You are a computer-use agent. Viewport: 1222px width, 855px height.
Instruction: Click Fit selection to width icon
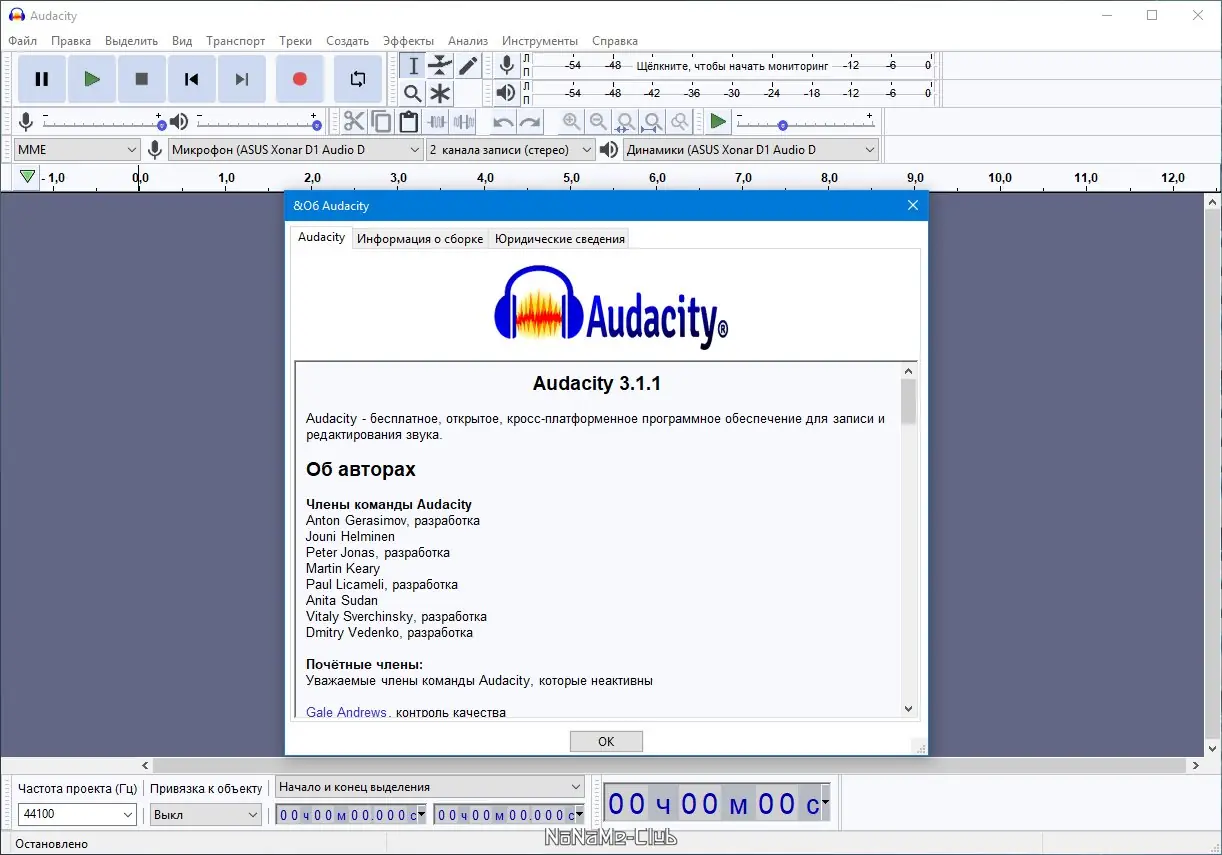point(625,122)
